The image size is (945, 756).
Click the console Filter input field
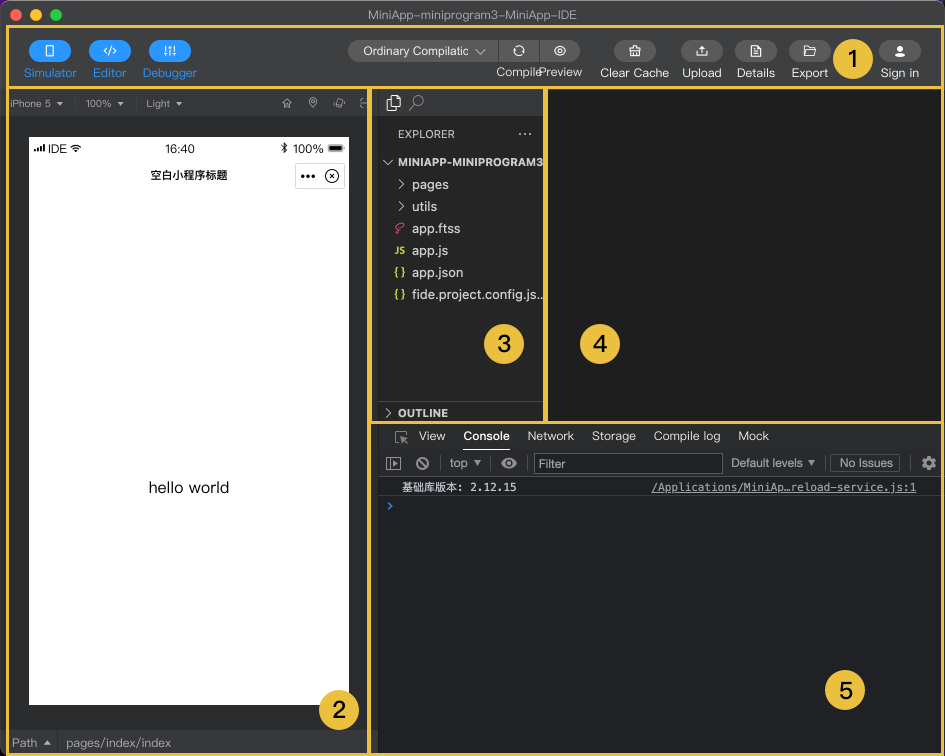point(628,463)
